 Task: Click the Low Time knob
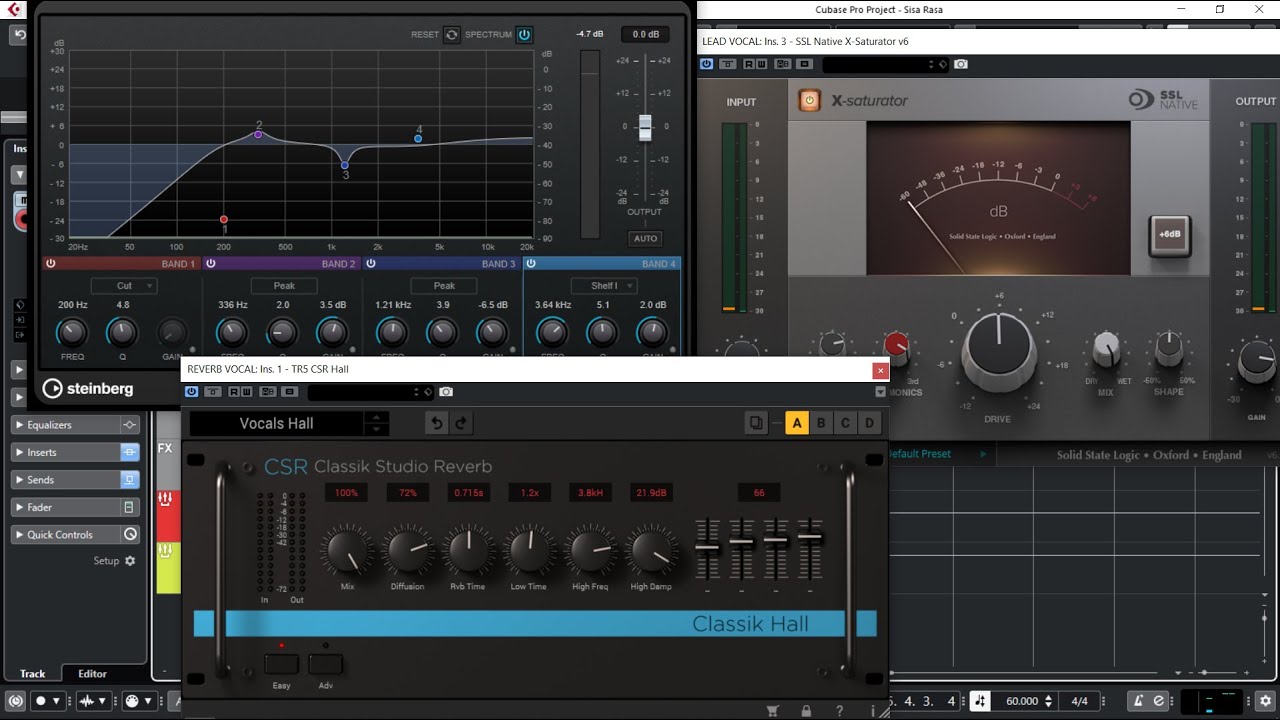[529, 551]
